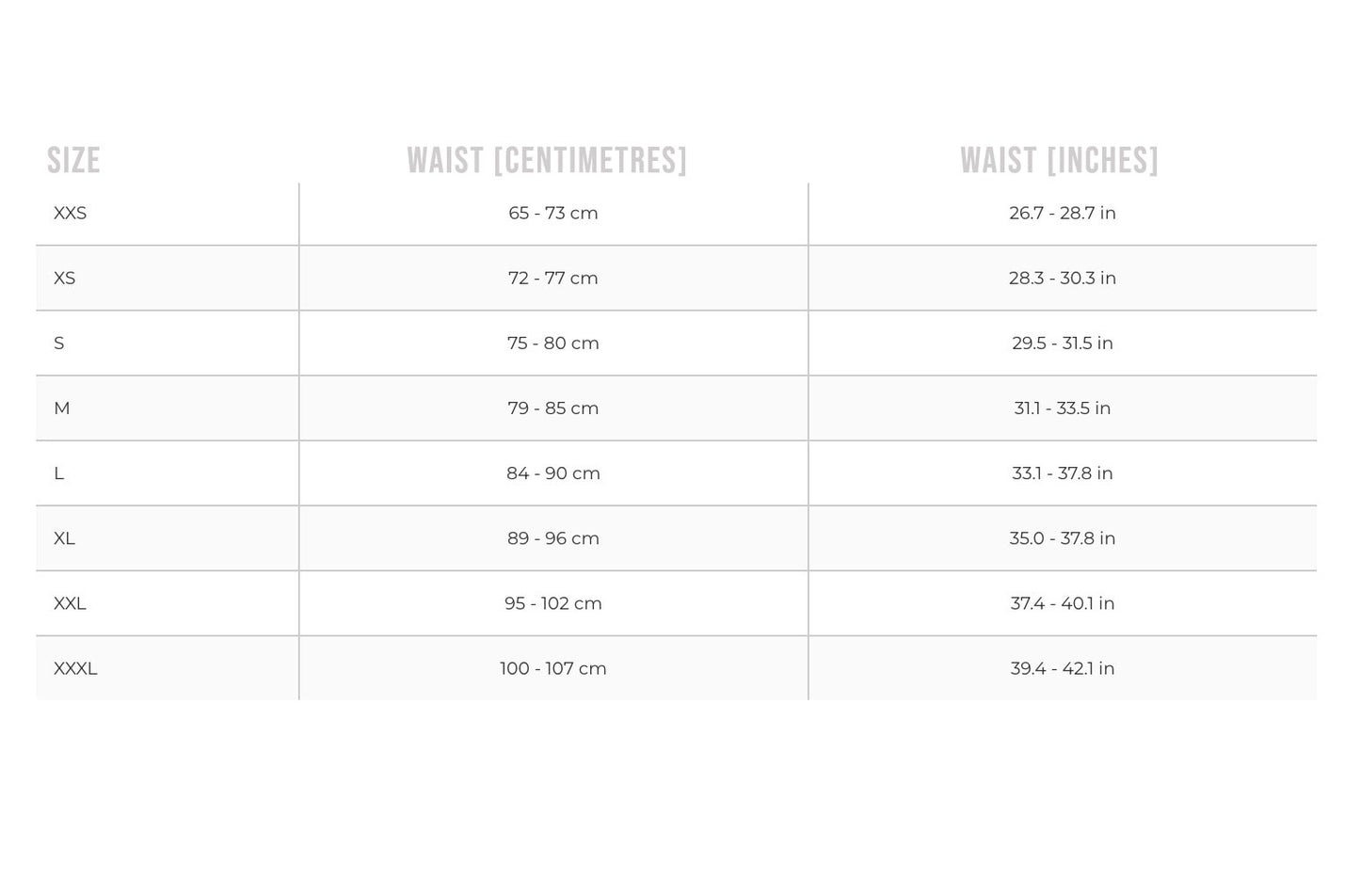1360x896 pixels.
Task: Select the XS size cell
Action: click(65, 279)
